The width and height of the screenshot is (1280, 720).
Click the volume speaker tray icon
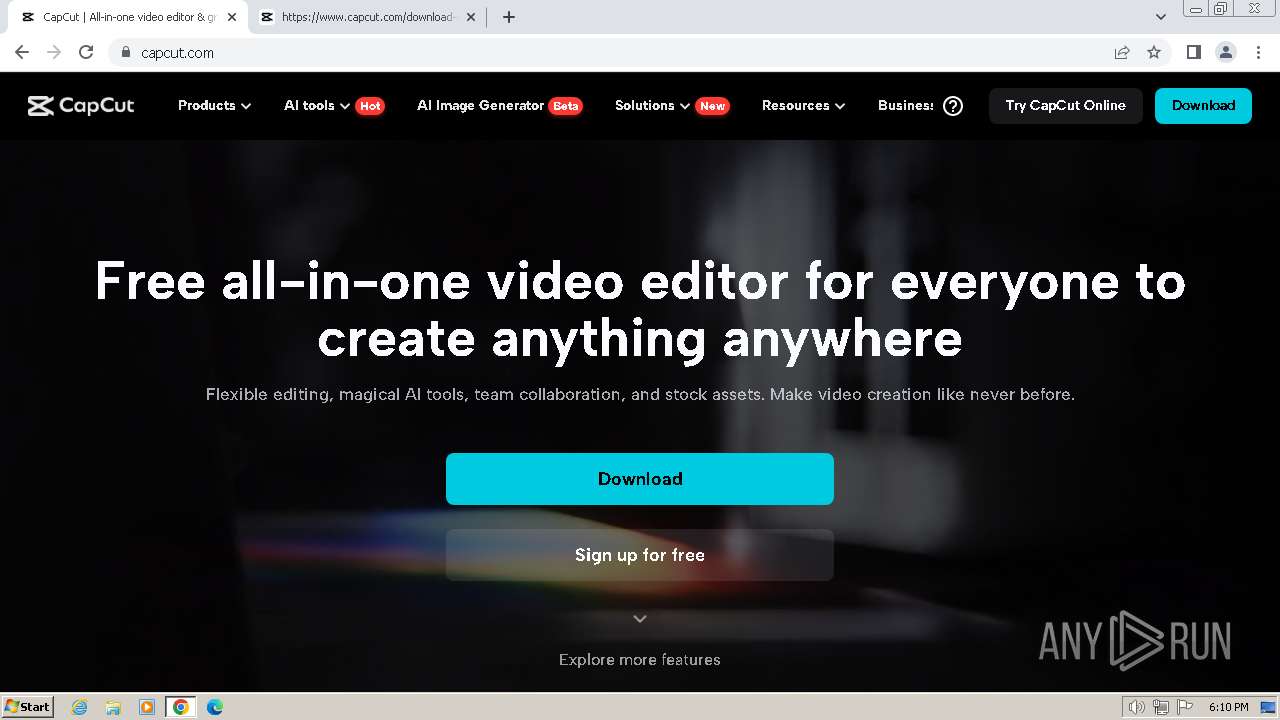tap(1137, 707)
